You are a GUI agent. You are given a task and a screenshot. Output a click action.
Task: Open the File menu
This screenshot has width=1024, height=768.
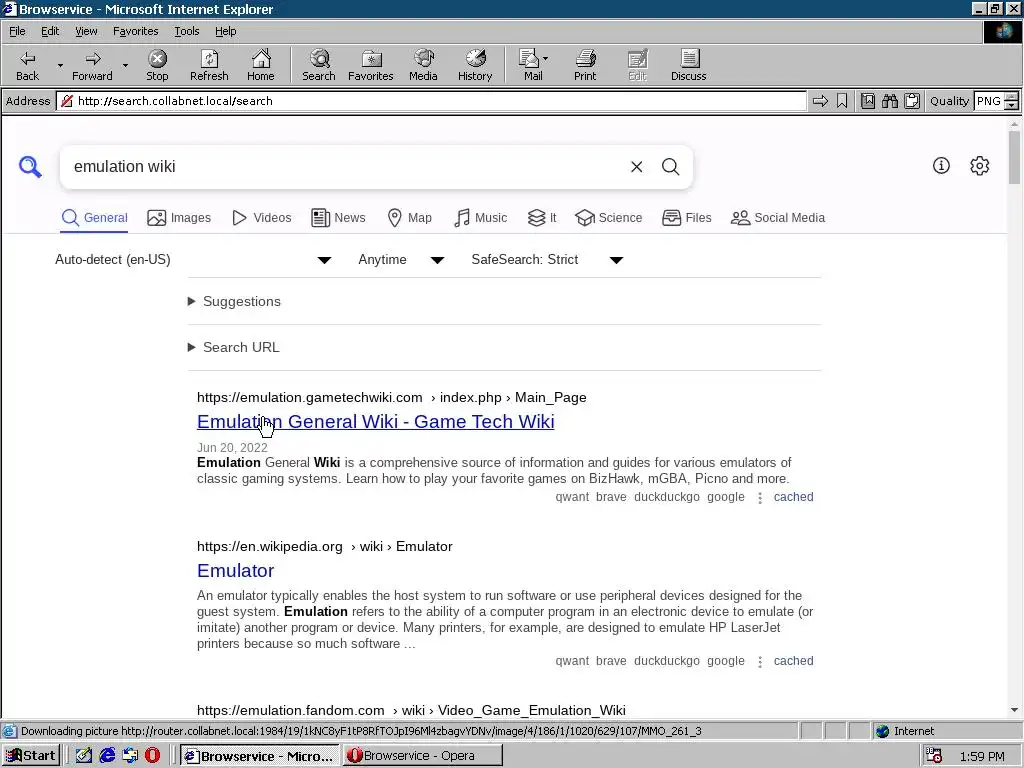click(x=17, y=31)
